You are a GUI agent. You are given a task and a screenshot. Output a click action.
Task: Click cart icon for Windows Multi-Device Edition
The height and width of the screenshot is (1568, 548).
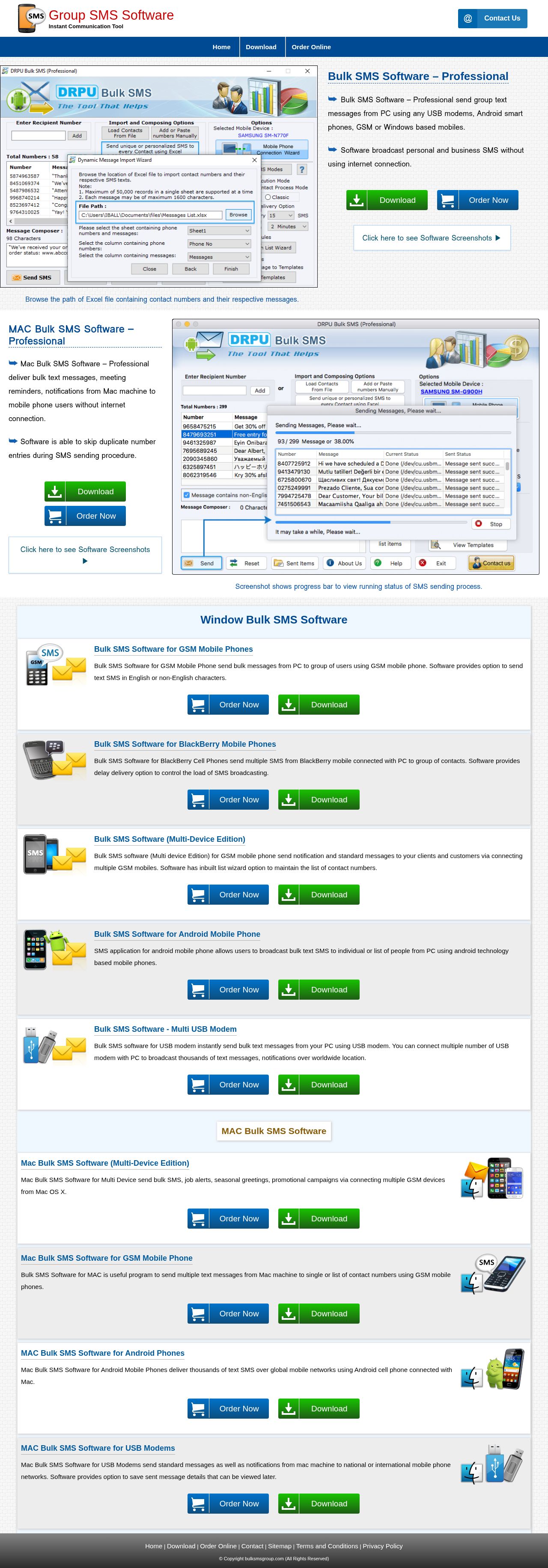tap(198, 895)
